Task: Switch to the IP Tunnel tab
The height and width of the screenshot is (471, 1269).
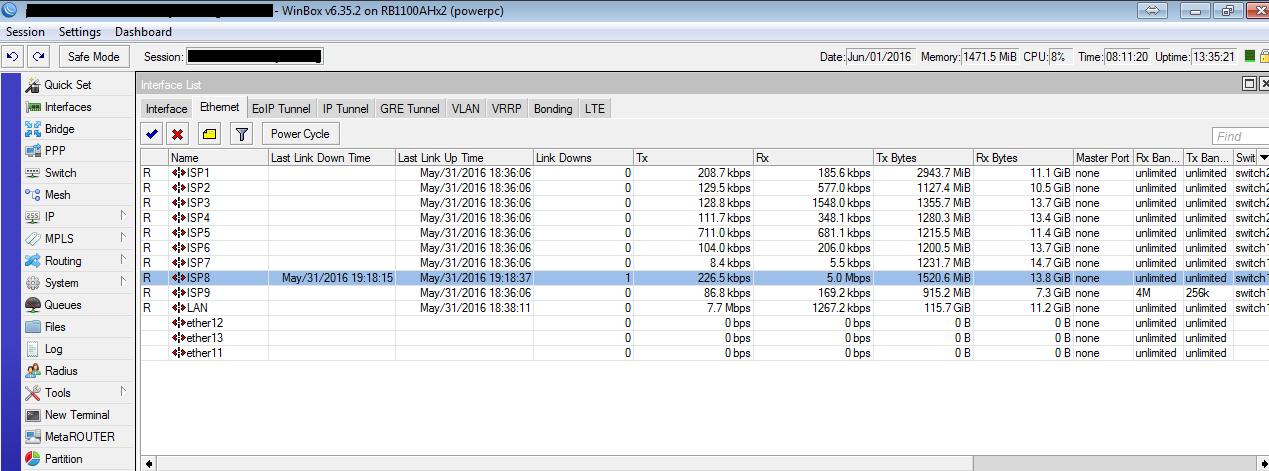Action: coord(345,109)
